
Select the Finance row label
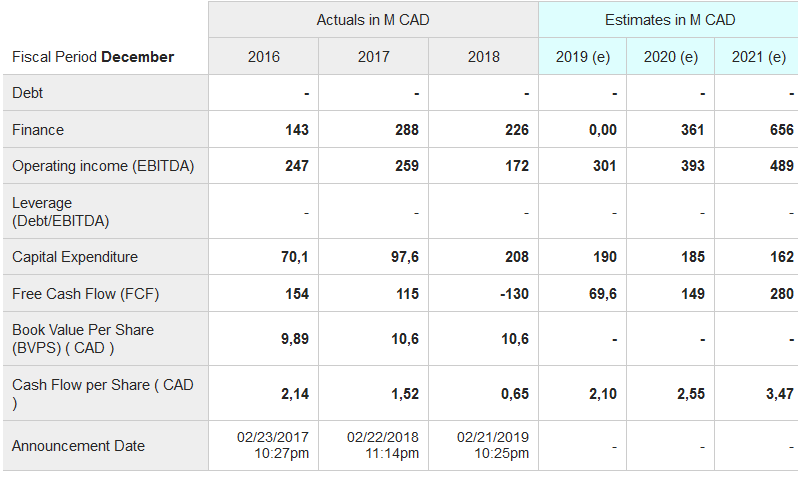38,130
